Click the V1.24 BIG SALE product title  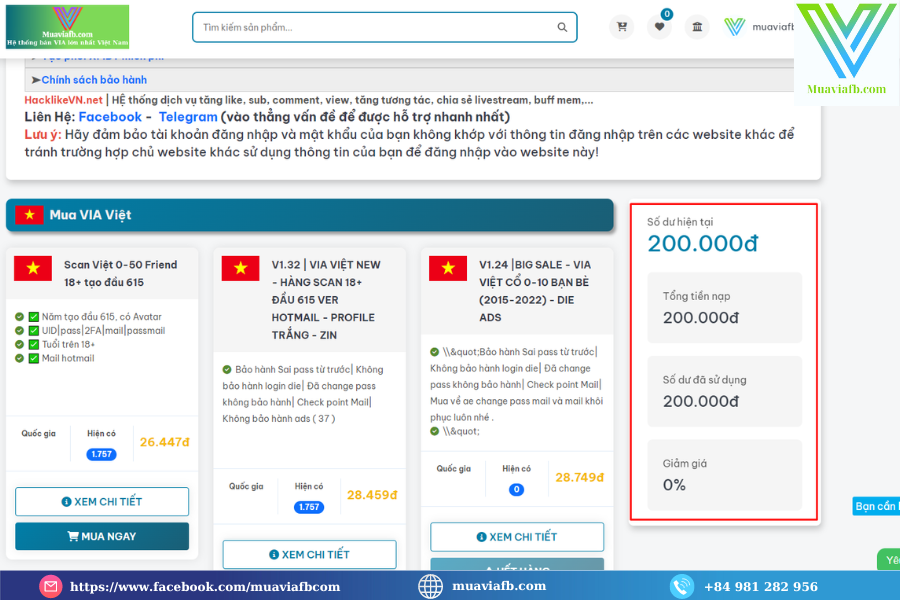coord(535,291)
